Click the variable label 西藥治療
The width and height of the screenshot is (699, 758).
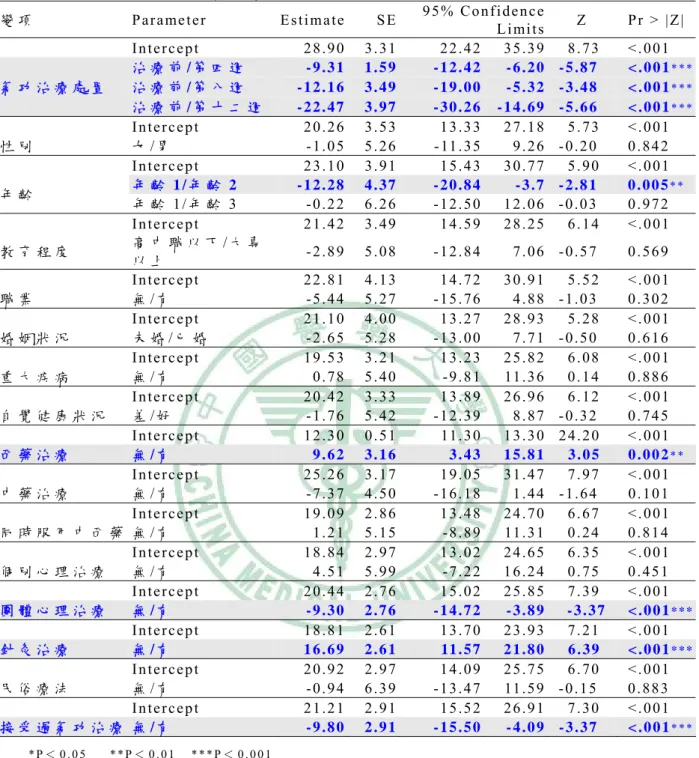tap(34, 455)
